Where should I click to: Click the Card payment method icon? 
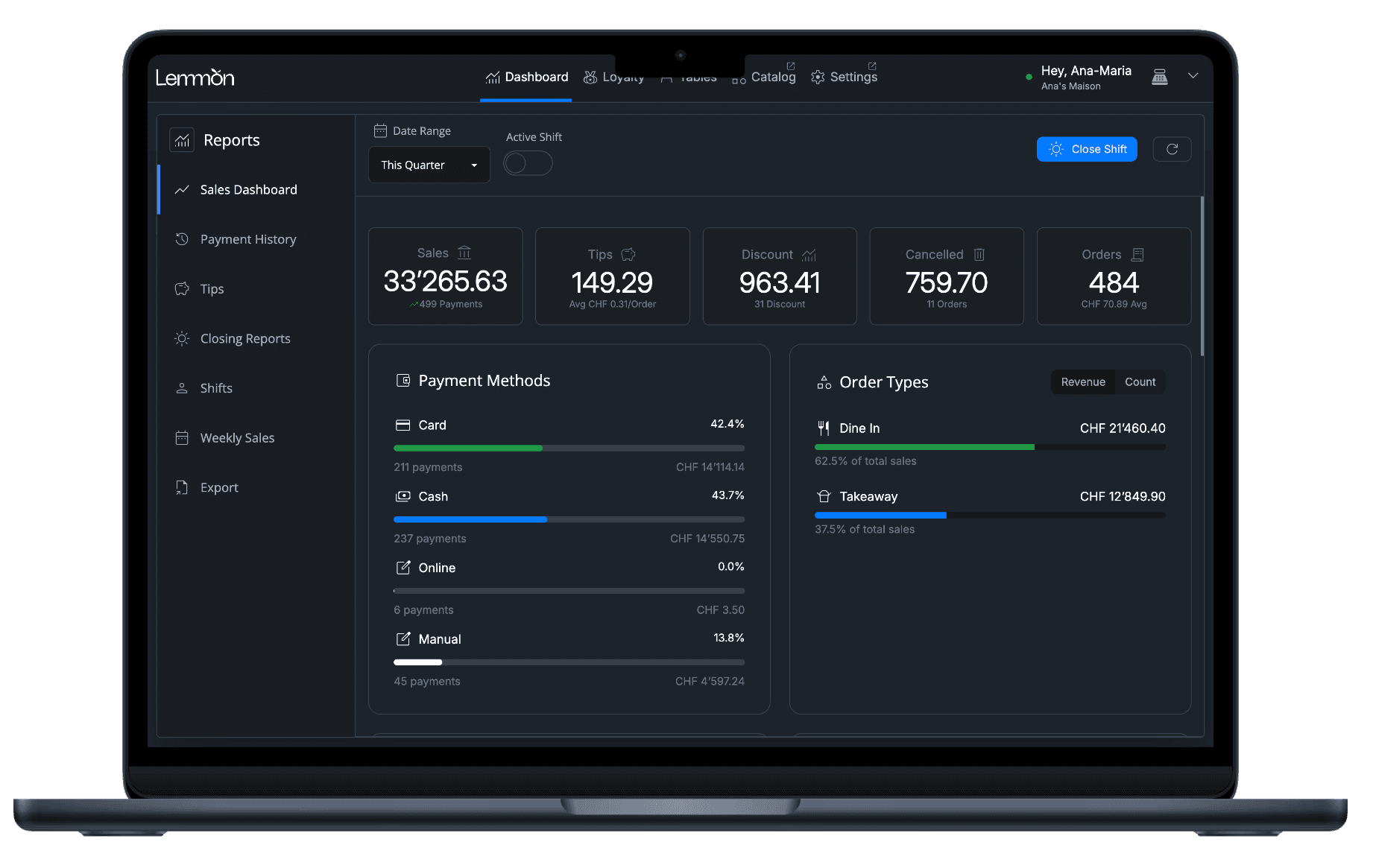(403, 425)
